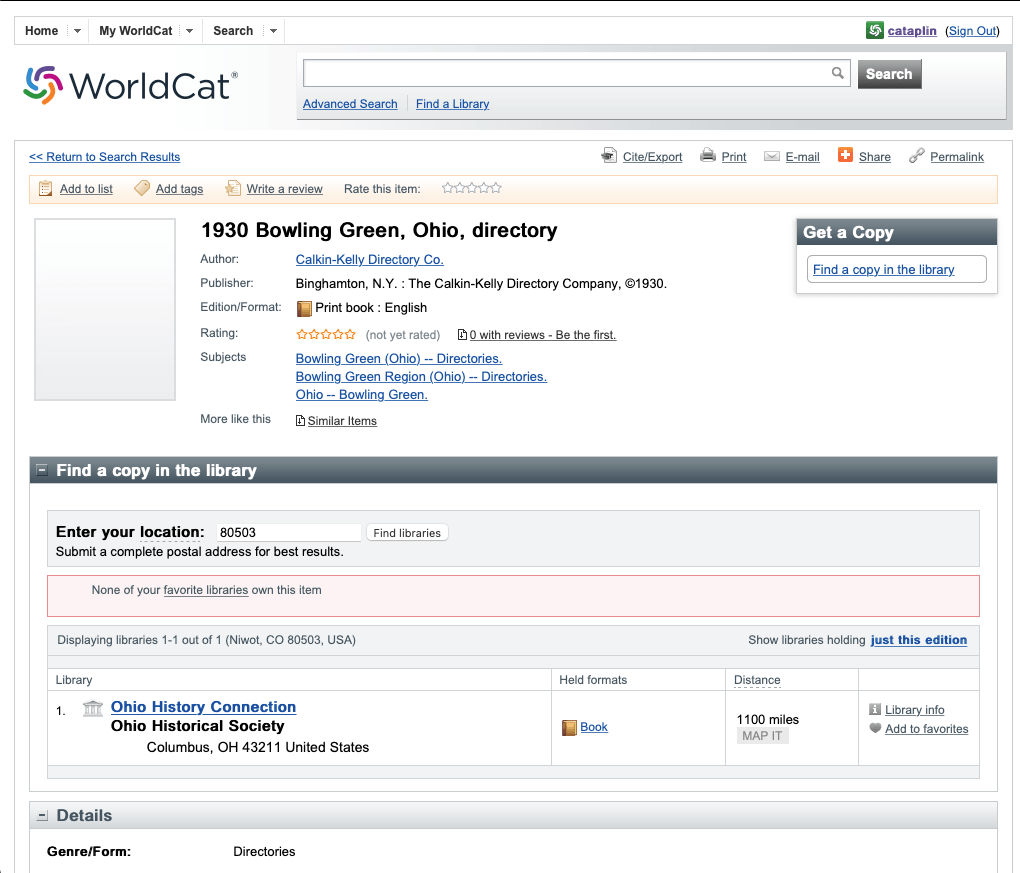Collapse the Details section
1020x873 pixels.
click(x=42, y=816)
